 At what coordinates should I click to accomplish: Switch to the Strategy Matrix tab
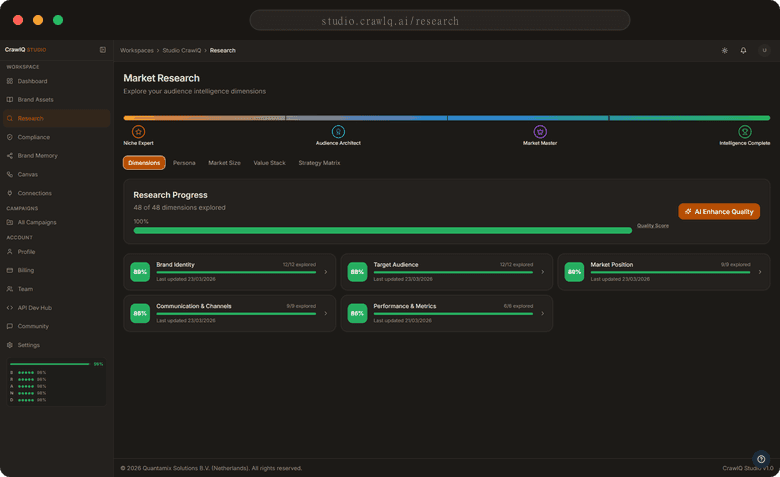click(319, 163)
